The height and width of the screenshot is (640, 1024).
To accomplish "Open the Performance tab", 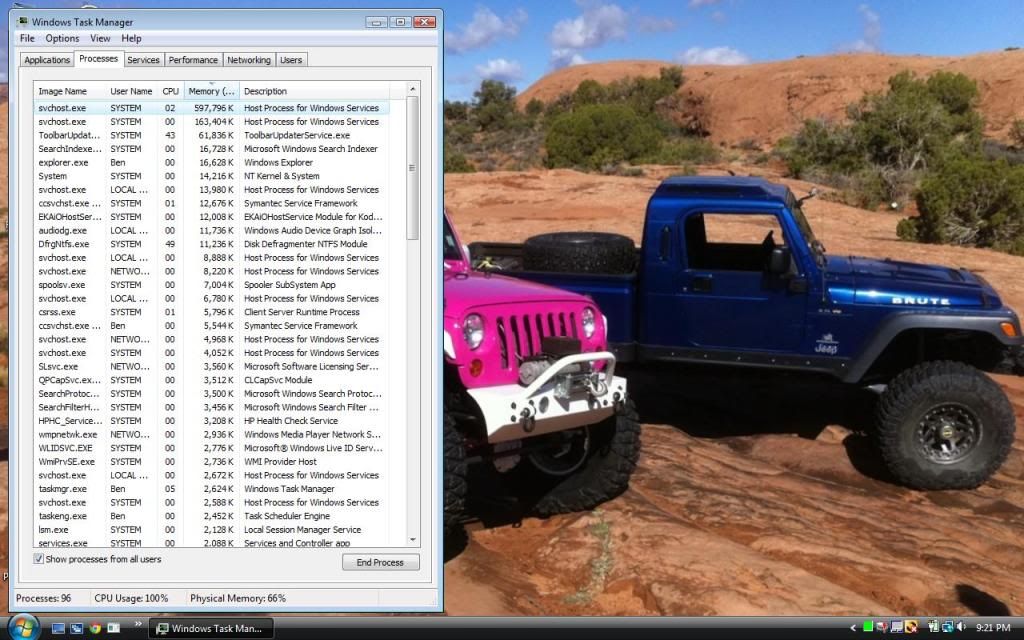I will pyautogui.click(x=193, y=60).
